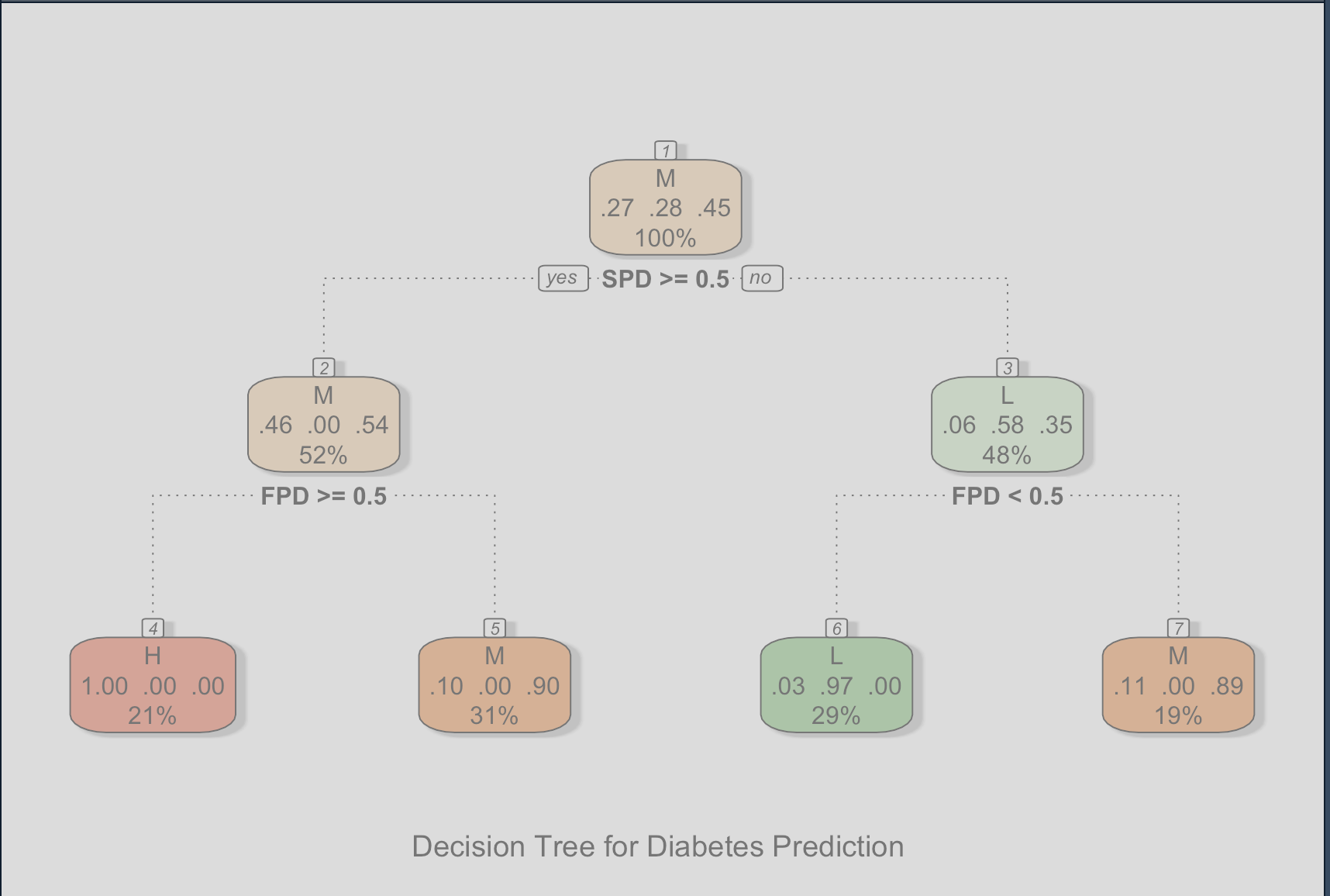Click the node number 7 badge
Screen dimensions: 1330x896
click(1178, 628)
